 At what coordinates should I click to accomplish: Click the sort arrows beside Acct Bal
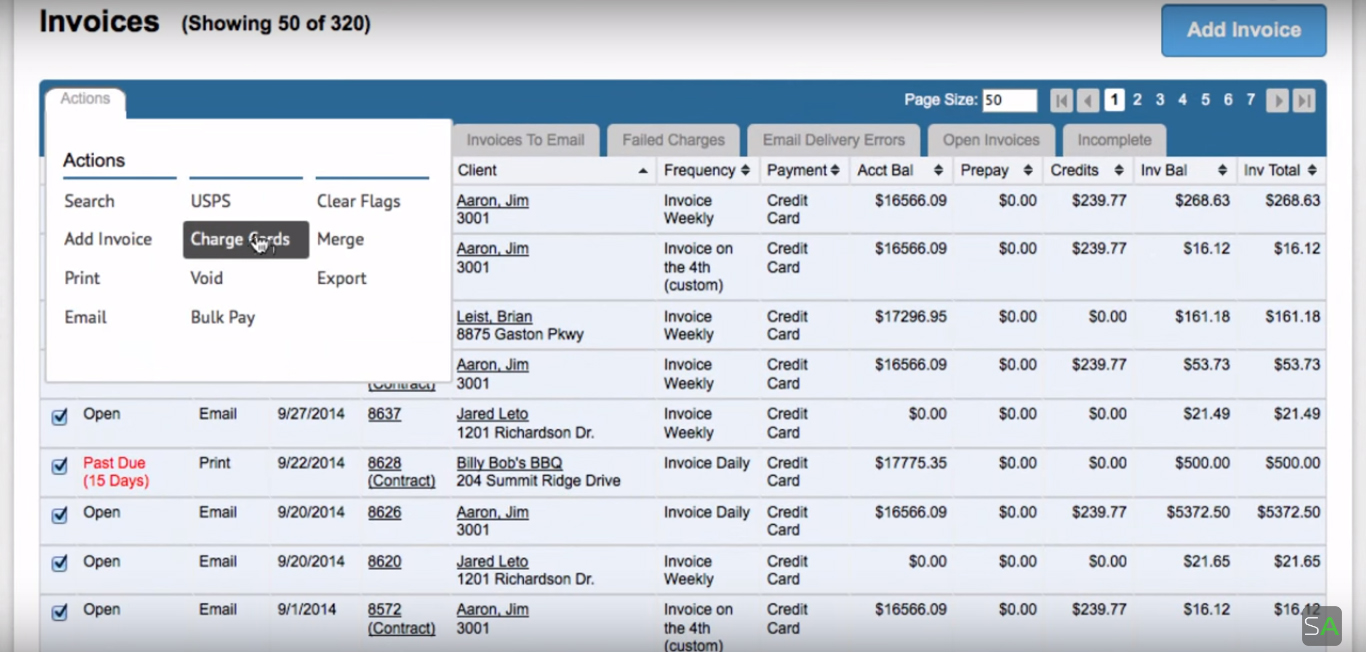[938, 171]
